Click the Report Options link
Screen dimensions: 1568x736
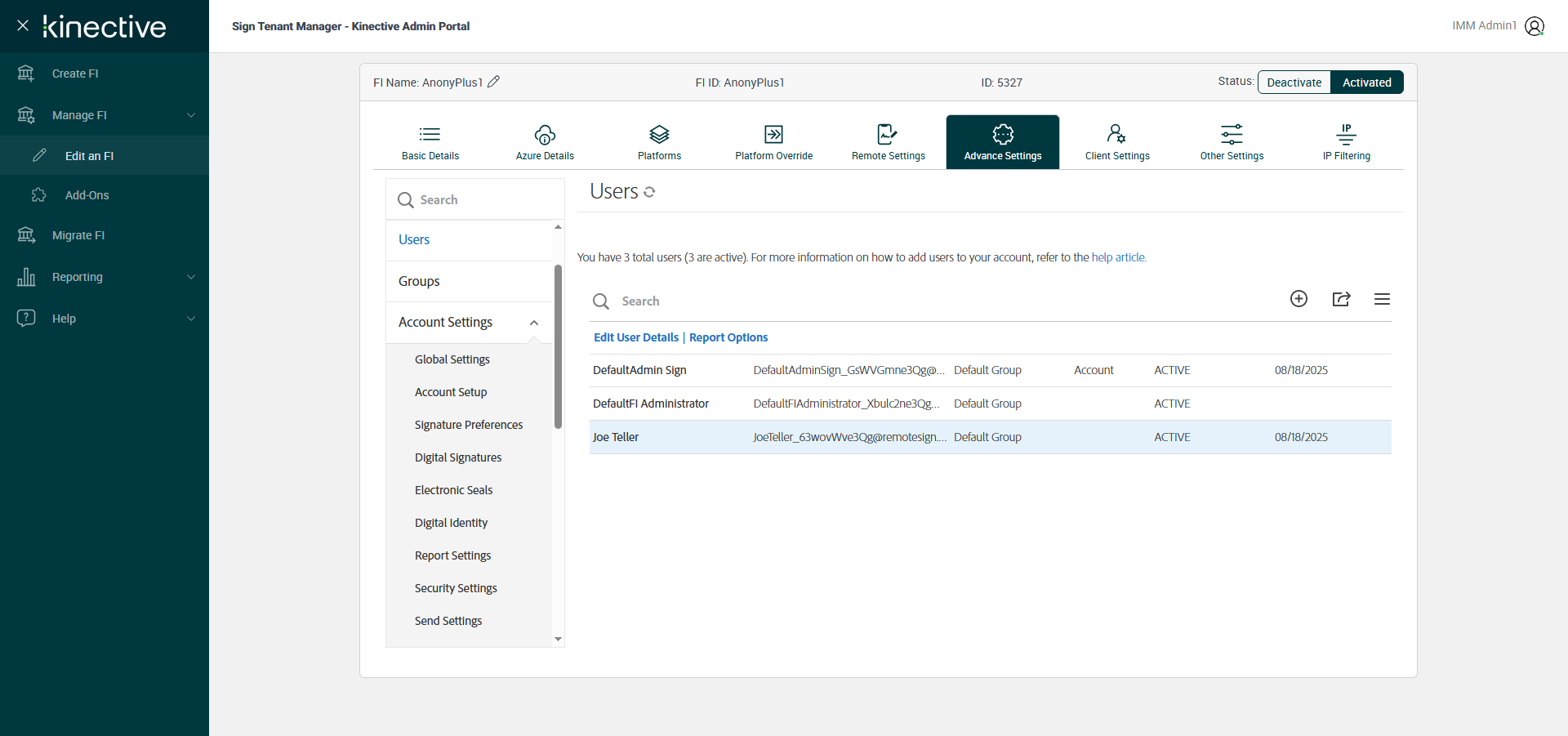point(728,337)
